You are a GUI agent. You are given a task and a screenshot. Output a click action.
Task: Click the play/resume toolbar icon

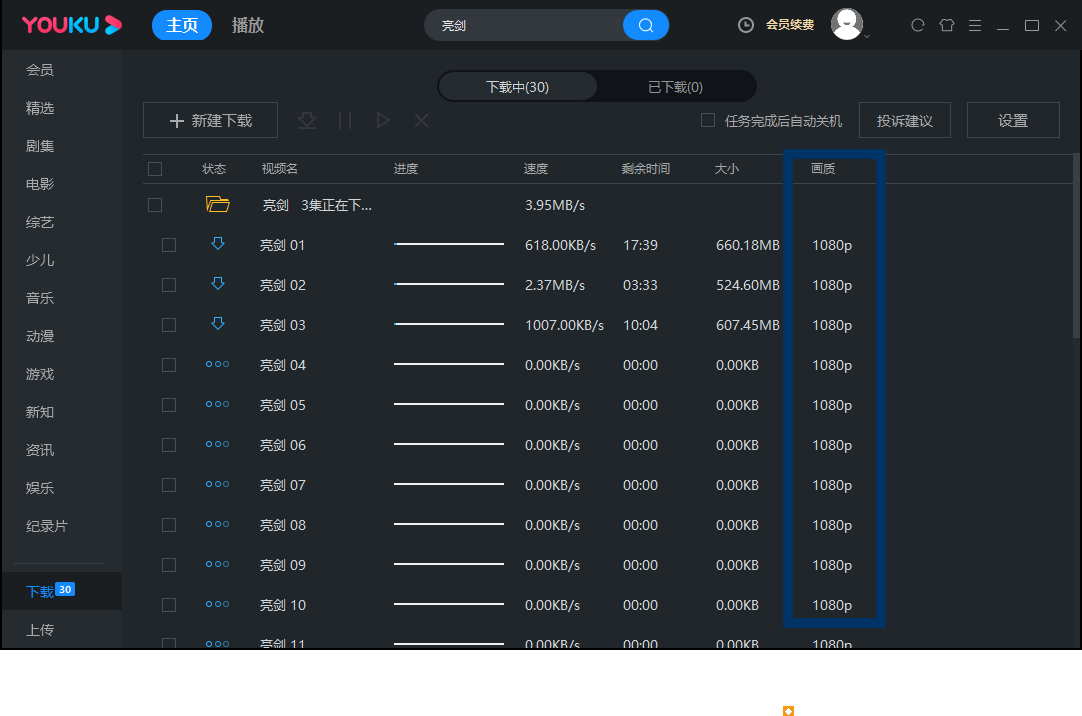tap(383, 121)
